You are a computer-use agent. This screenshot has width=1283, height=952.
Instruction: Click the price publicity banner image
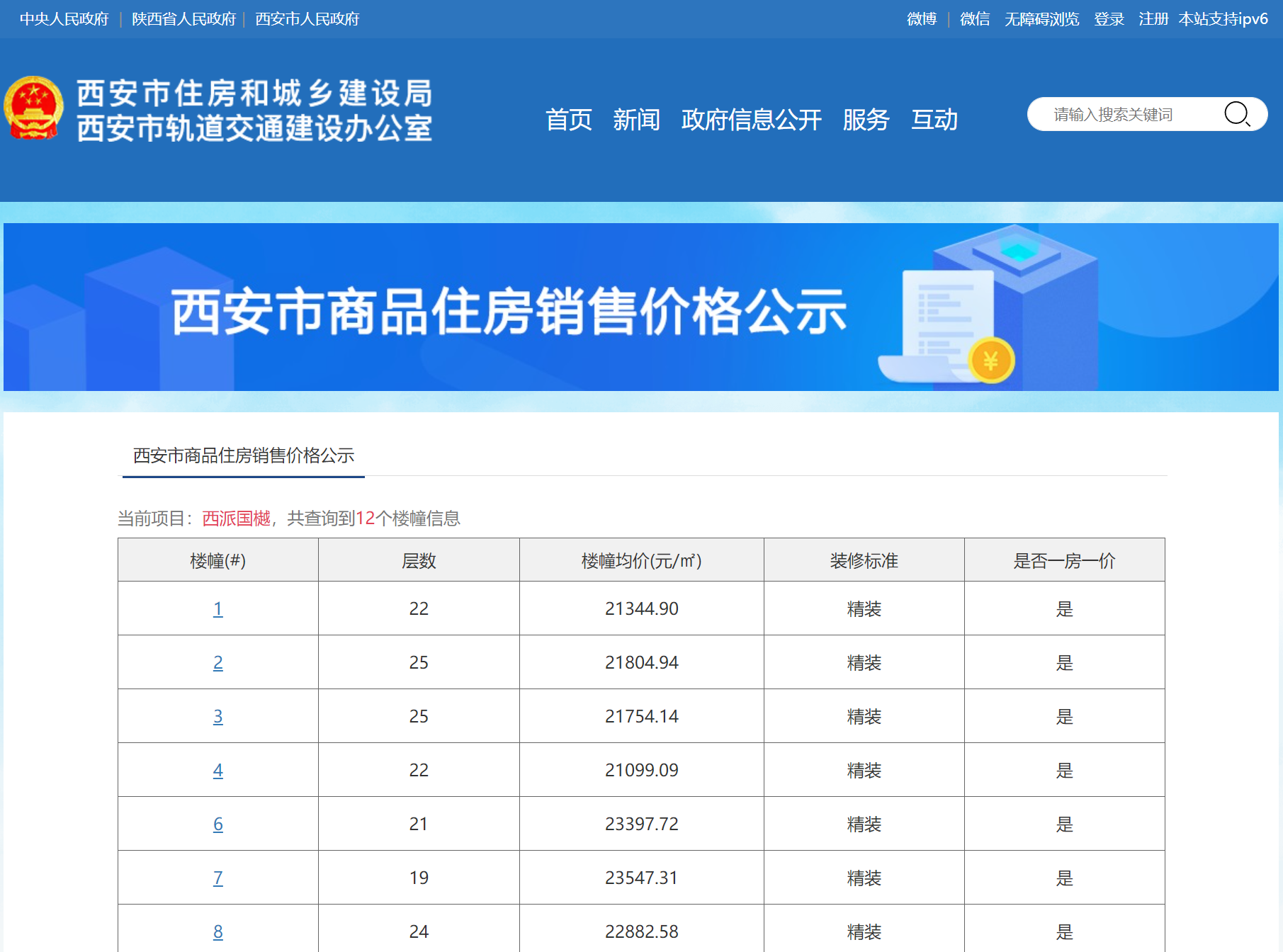640,307
